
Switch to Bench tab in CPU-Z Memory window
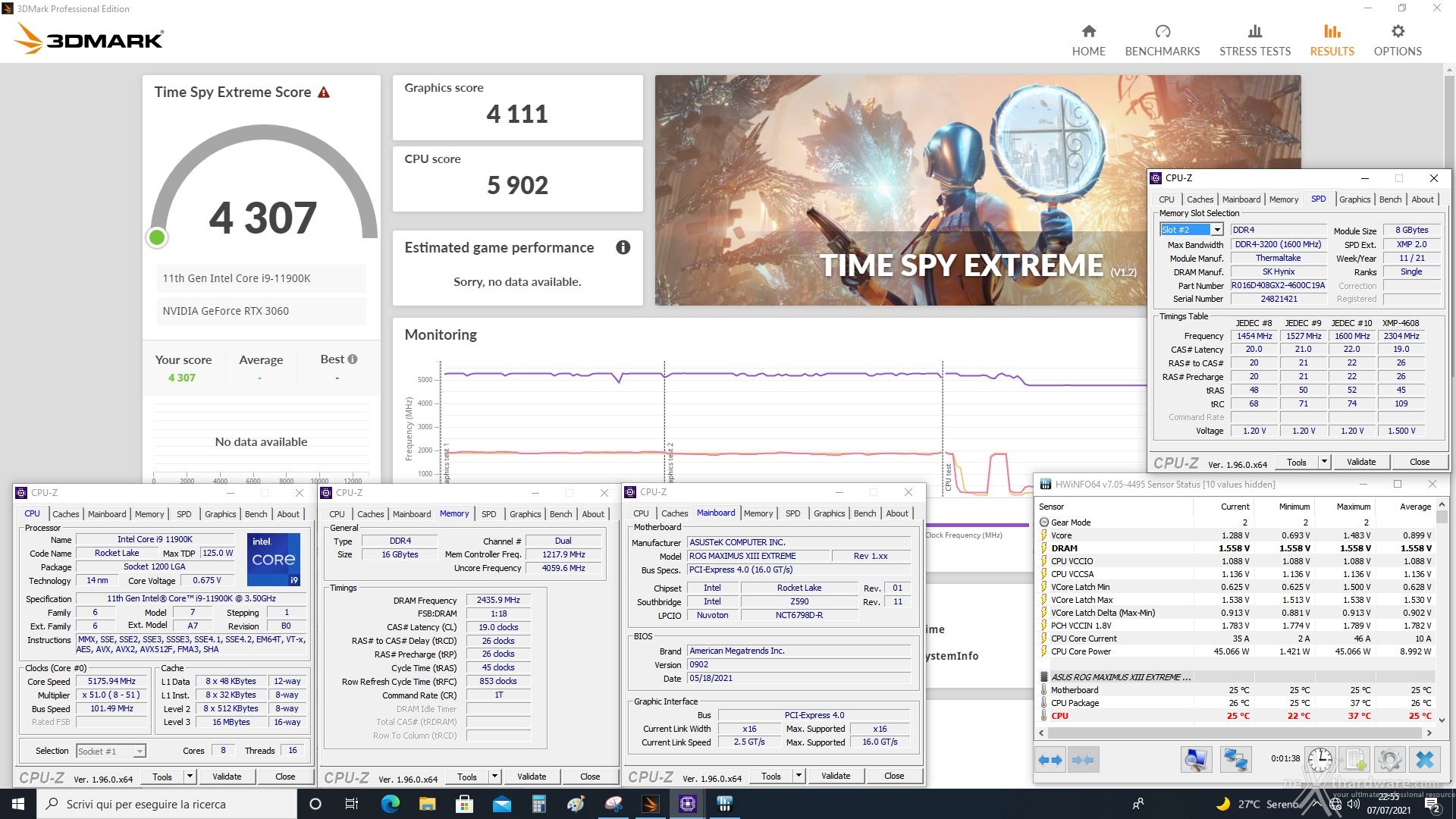(x=560, y=514)
